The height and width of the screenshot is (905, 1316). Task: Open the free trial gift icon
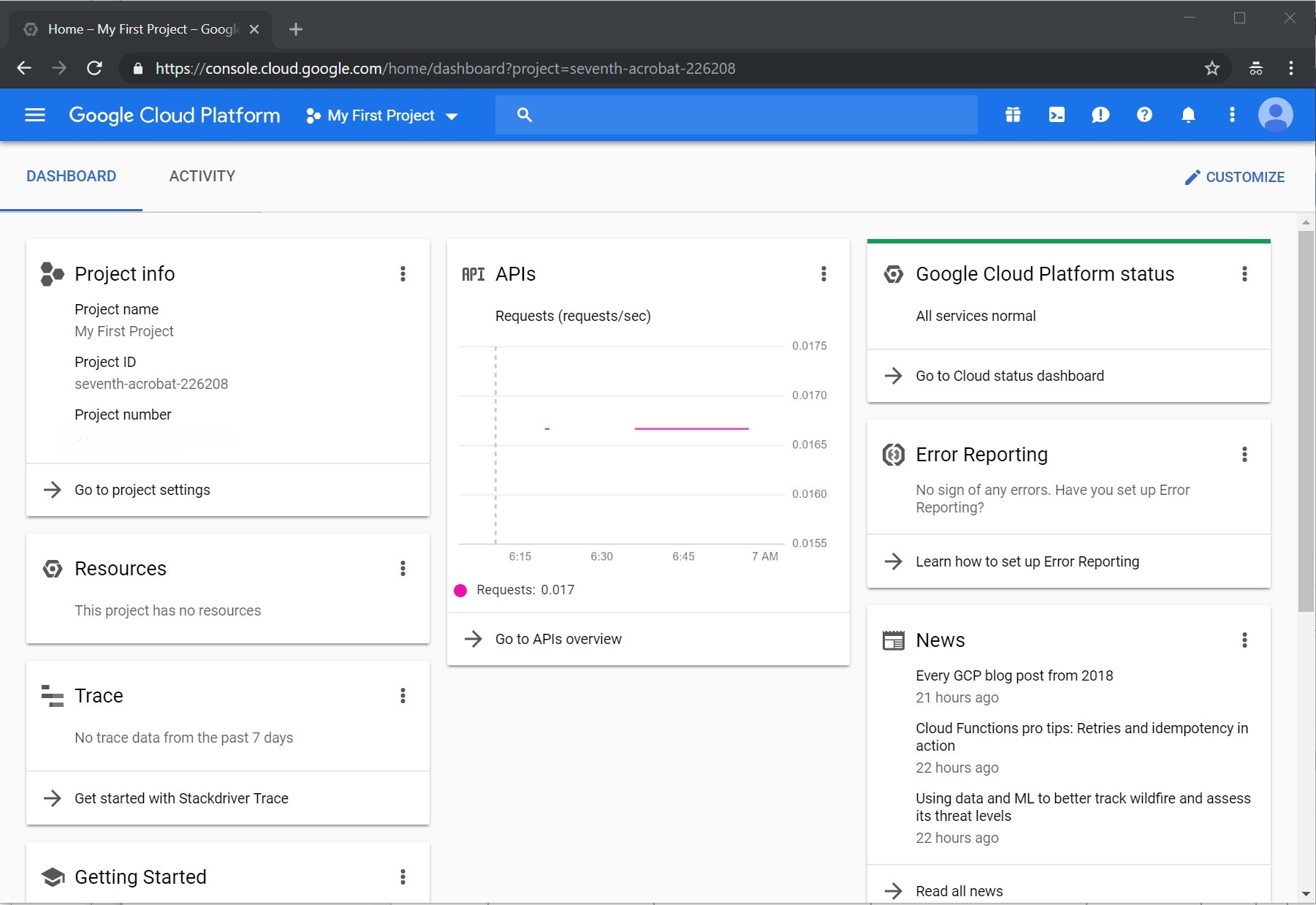coord(1013,115)
